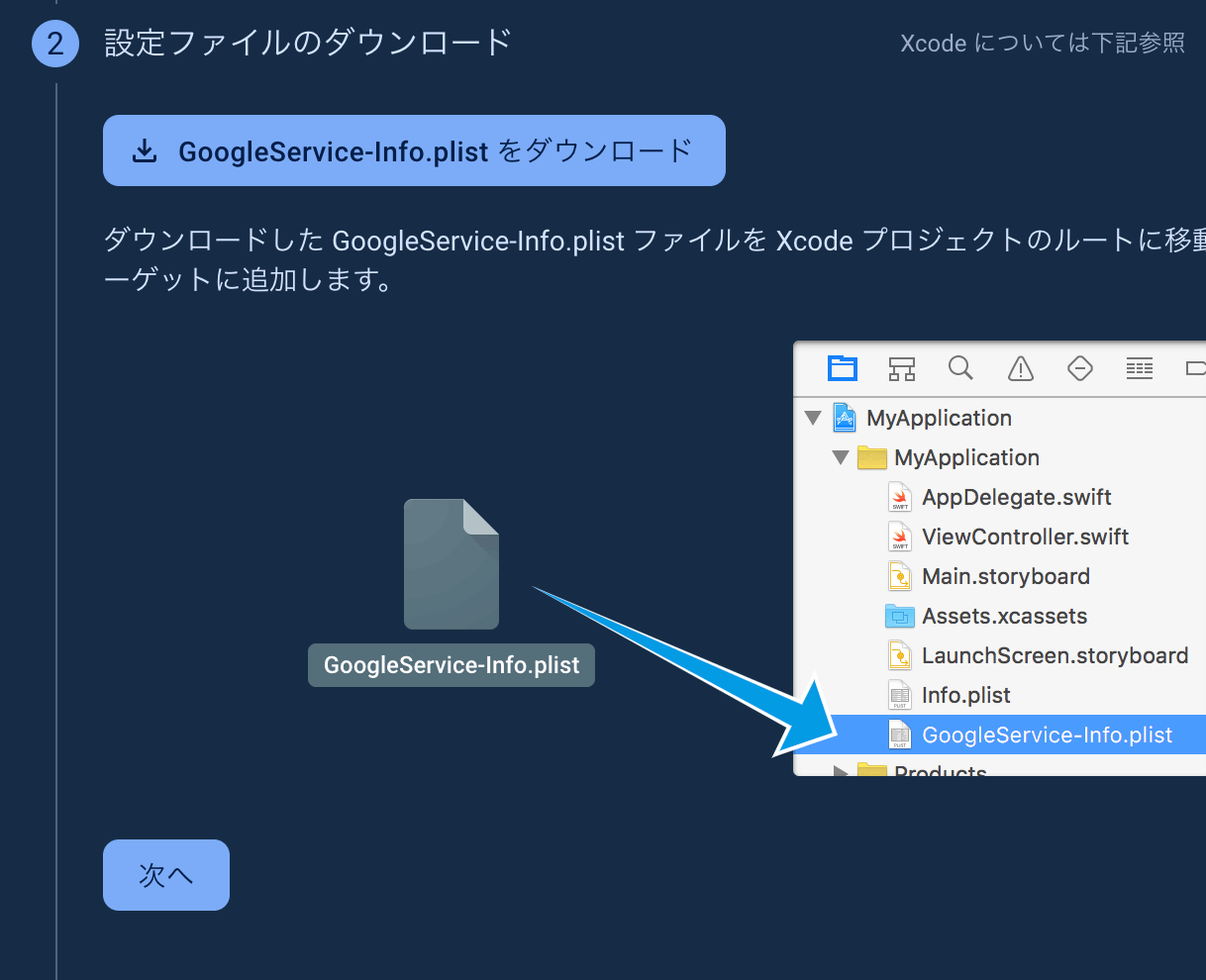The height and width of the screenshot is (980, 1206).
Task: Open the Find navigator magnifier icon
Action: (x=960, y=368)
